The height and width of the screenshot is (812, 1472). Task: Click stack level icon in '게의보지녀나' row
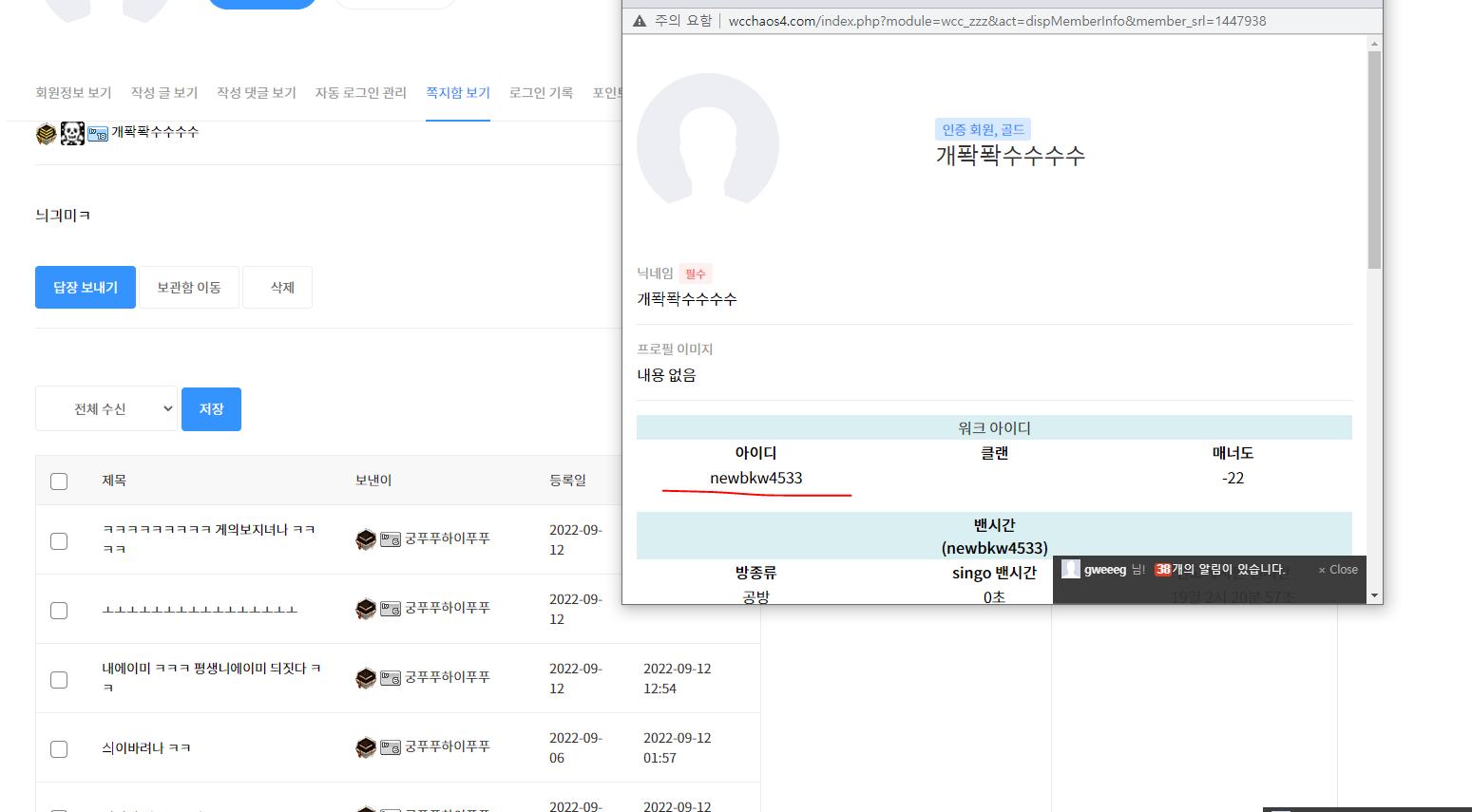coord(366,539)
